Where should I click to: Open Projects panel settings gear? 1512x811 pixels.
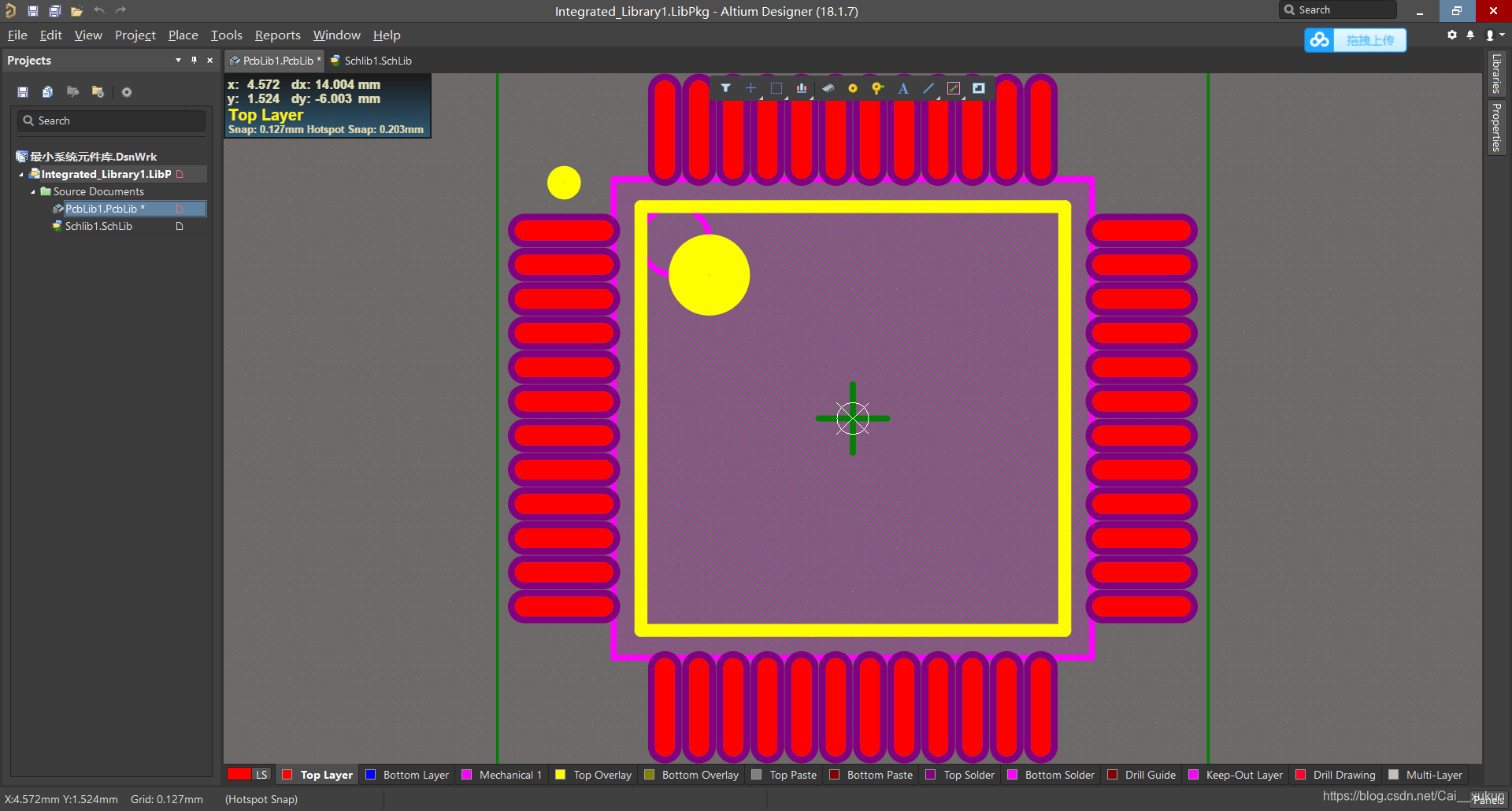[x=127, y=92]
